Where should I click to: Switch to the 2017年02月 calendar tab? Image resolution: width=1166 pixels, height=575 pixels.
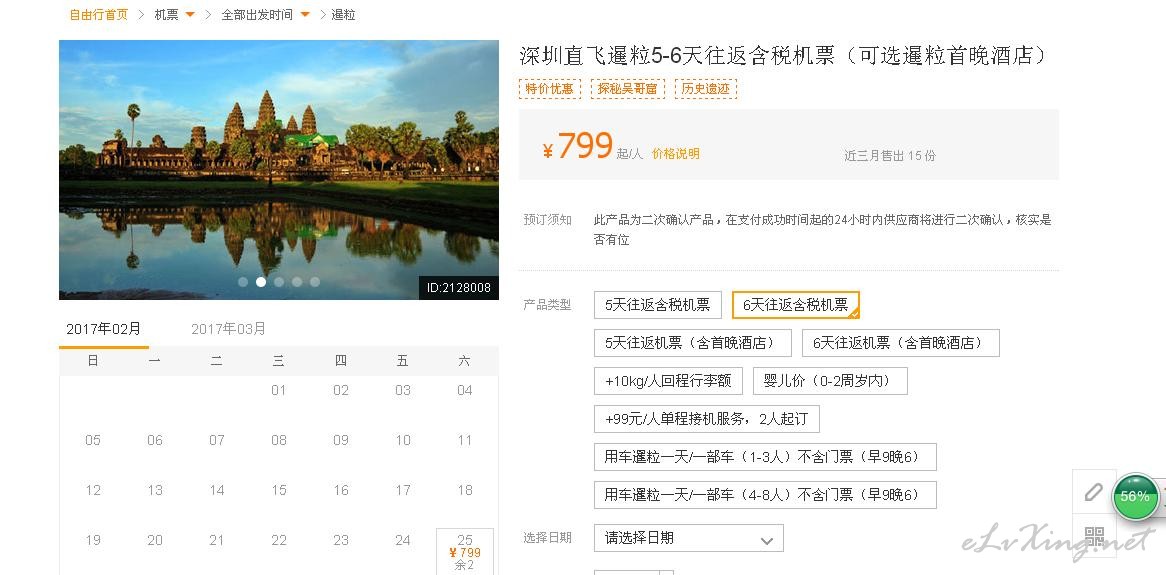pos(103,329)
